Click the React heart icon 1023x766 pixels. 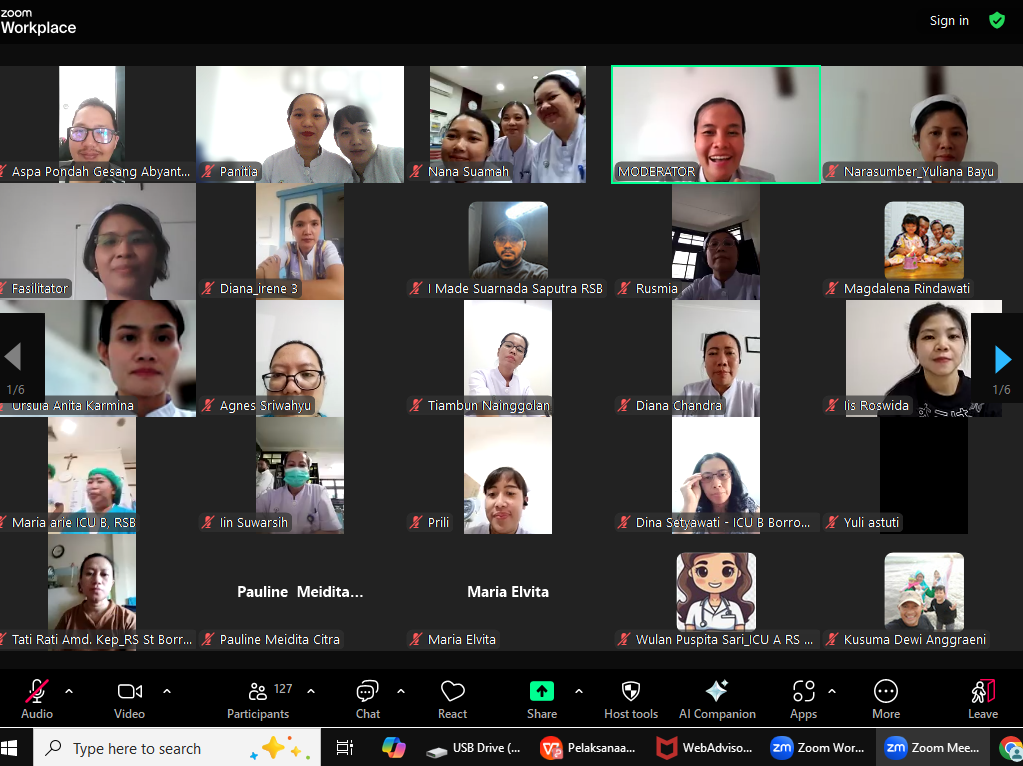coord(452,698)
